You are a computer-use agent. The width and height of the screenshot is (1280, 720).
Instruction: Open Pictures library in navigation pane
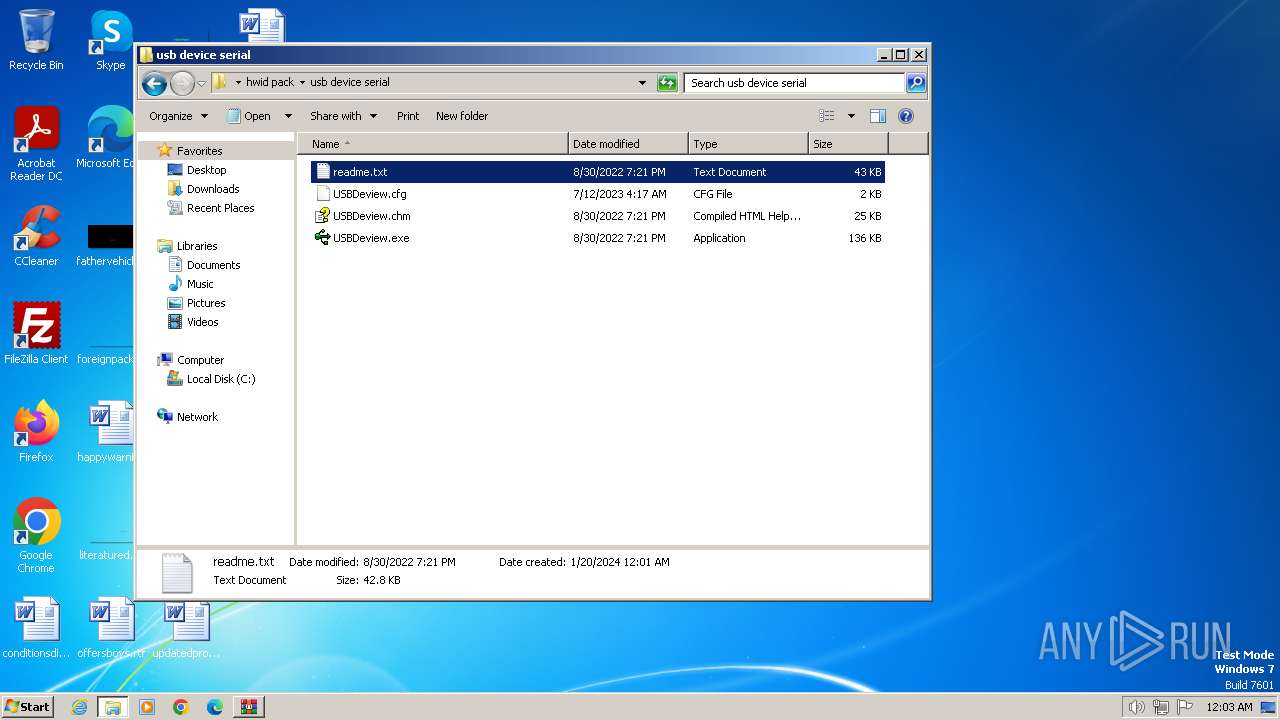tap(206, 303)
